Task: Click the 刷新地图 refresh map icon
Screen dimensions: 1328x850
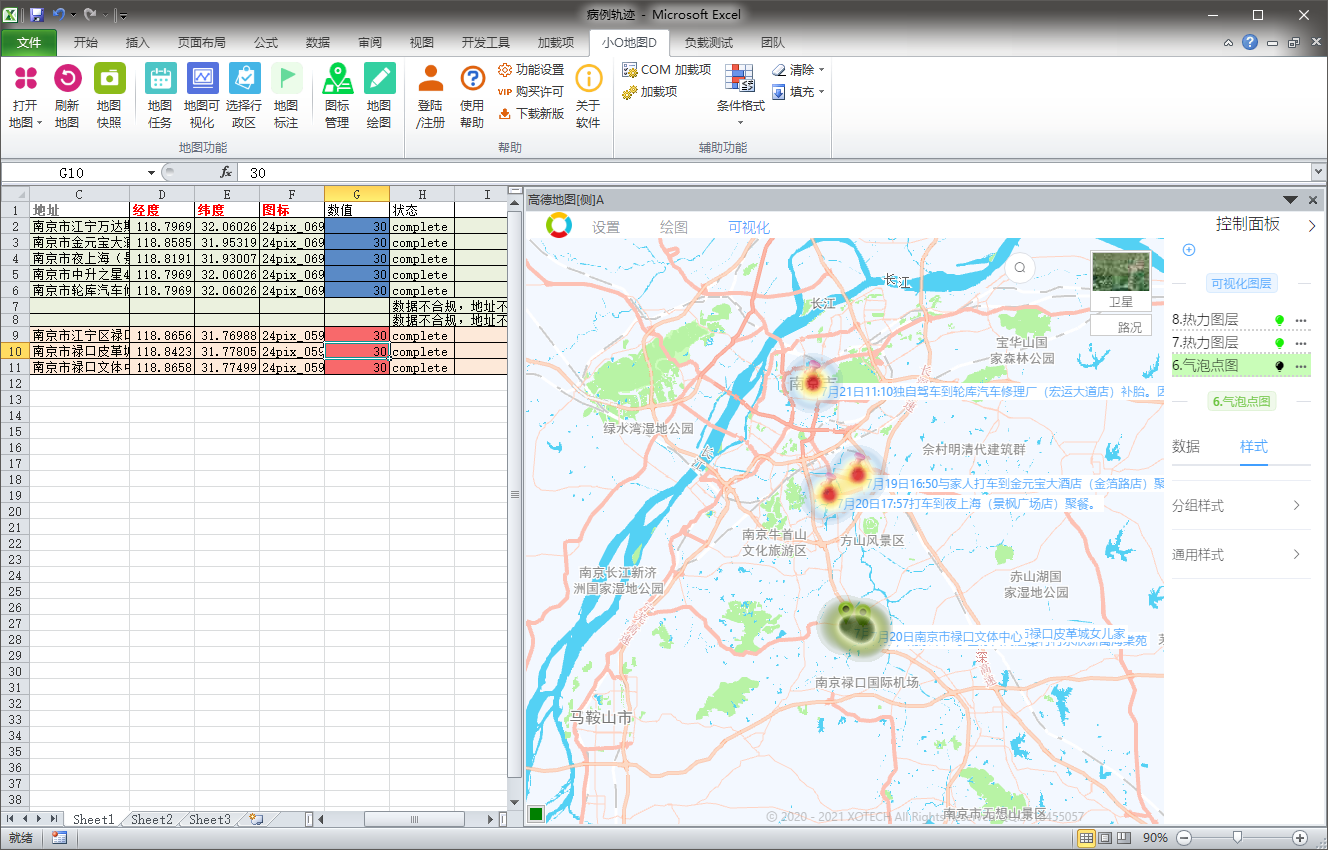Action: (x=67, y=79)
